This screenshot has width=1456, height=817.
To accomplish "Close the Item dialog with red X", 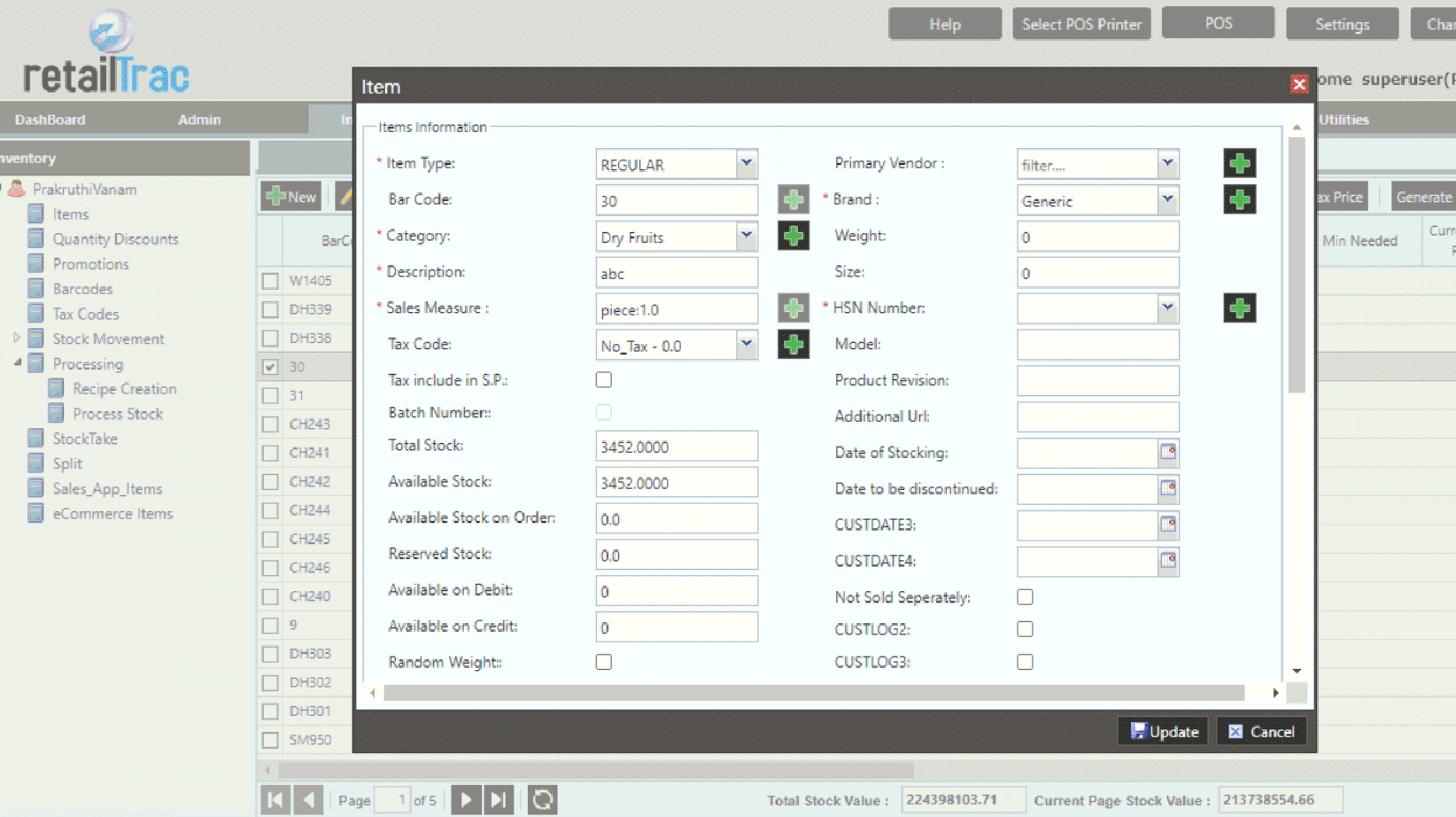I will (1298, 84).
